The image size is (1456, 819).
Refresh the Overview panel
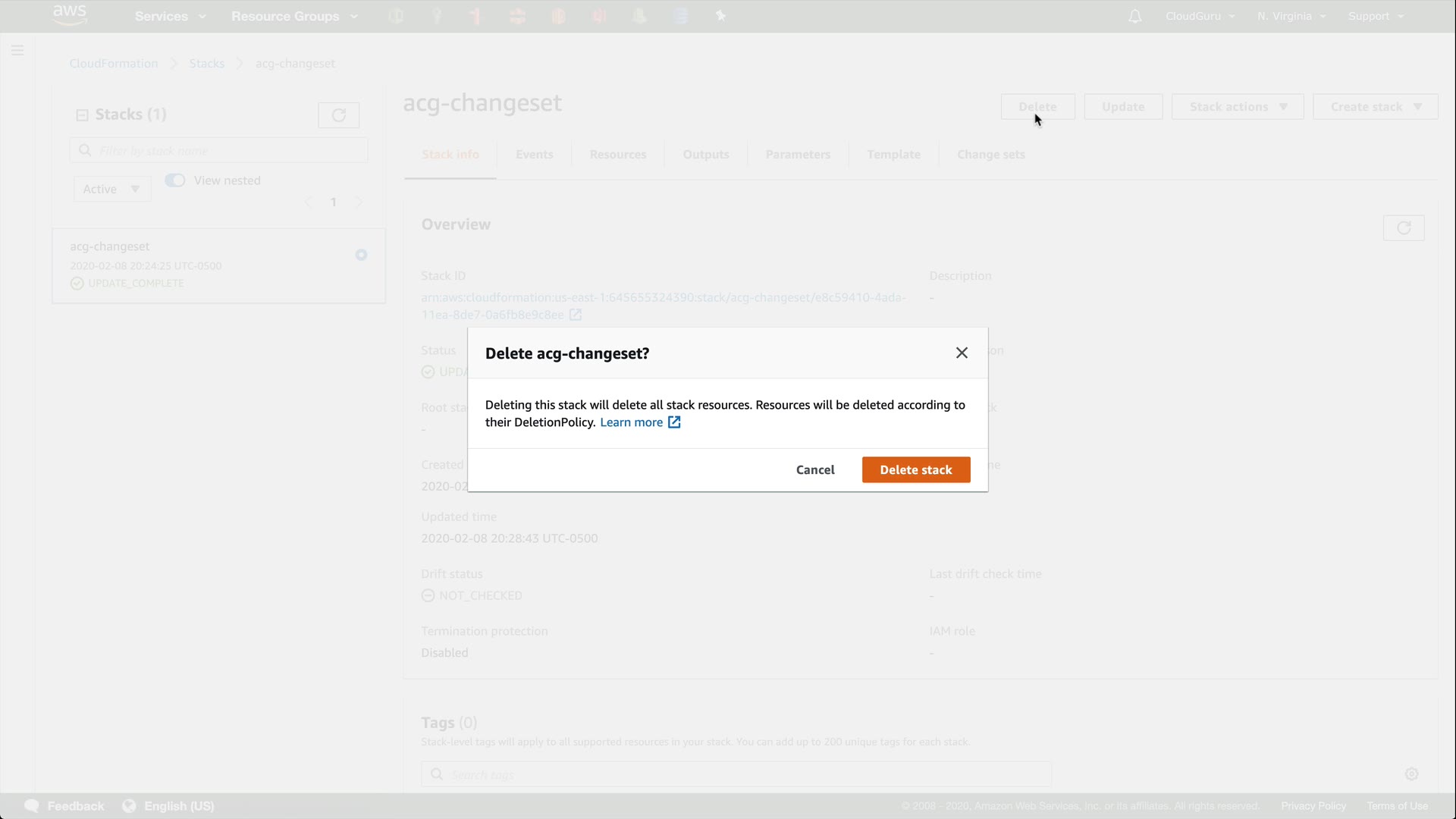1403,228
